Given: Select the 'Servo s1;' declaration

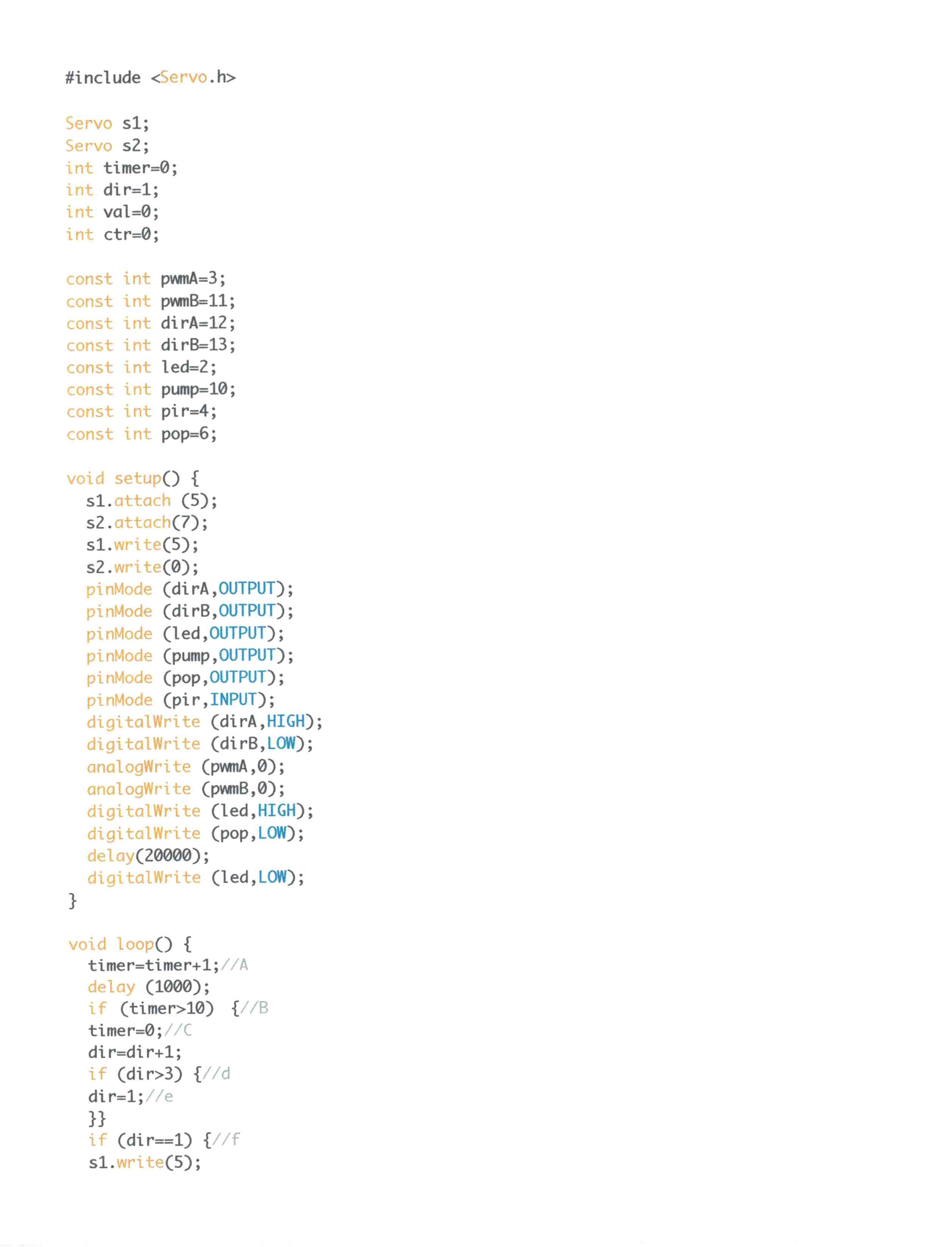Looking at the screenshot, I should (x=107, y=123).
